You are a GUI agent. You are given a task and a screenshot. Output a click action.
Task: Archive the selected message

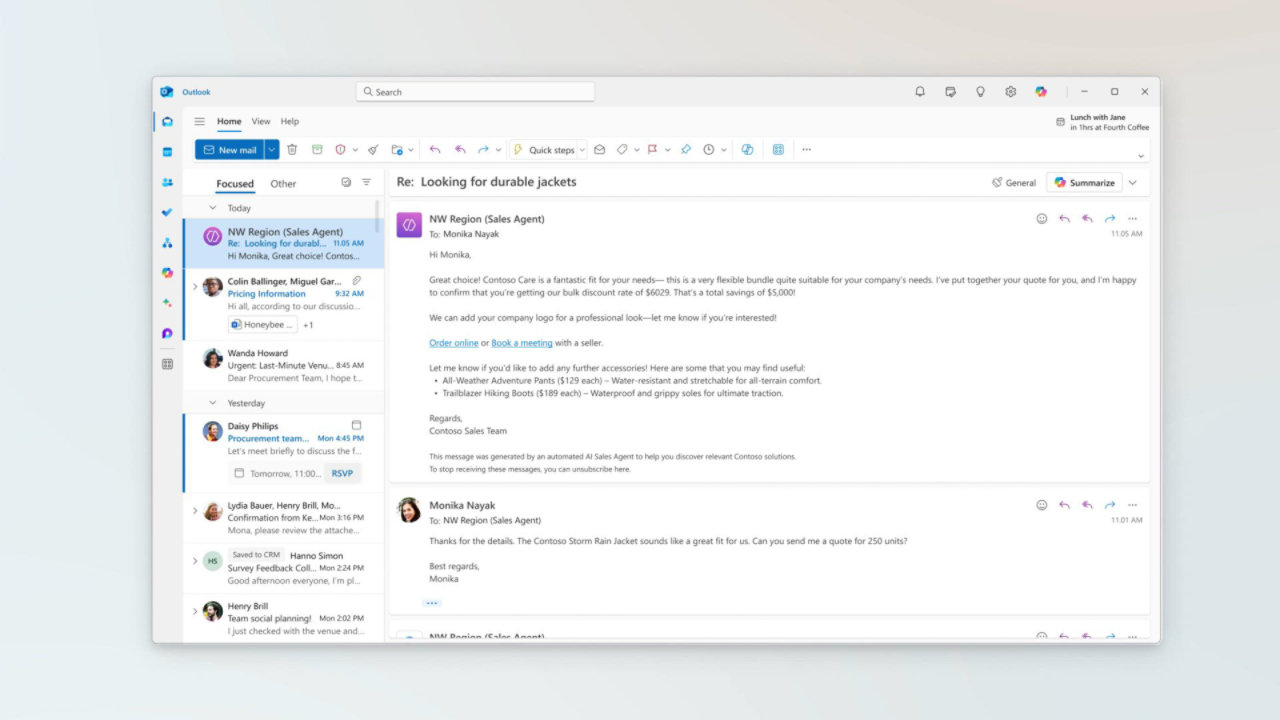[317, 150]
